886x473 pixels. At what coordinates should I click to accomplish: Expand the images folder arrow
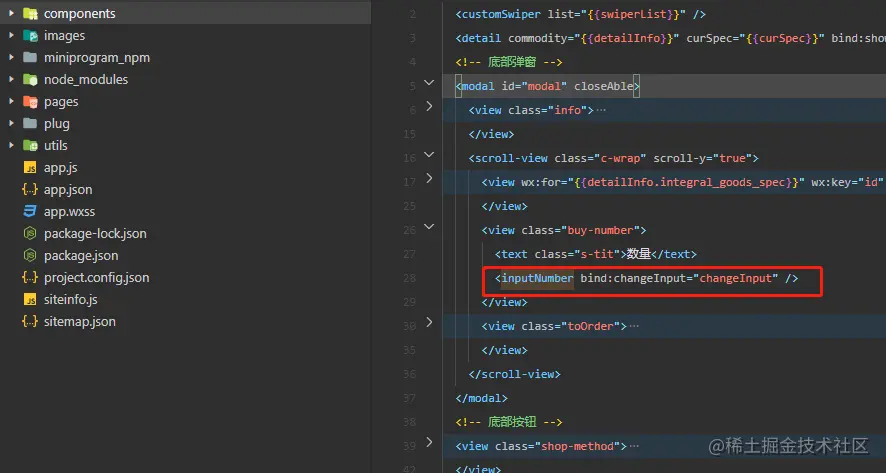[x=11, y=36]
